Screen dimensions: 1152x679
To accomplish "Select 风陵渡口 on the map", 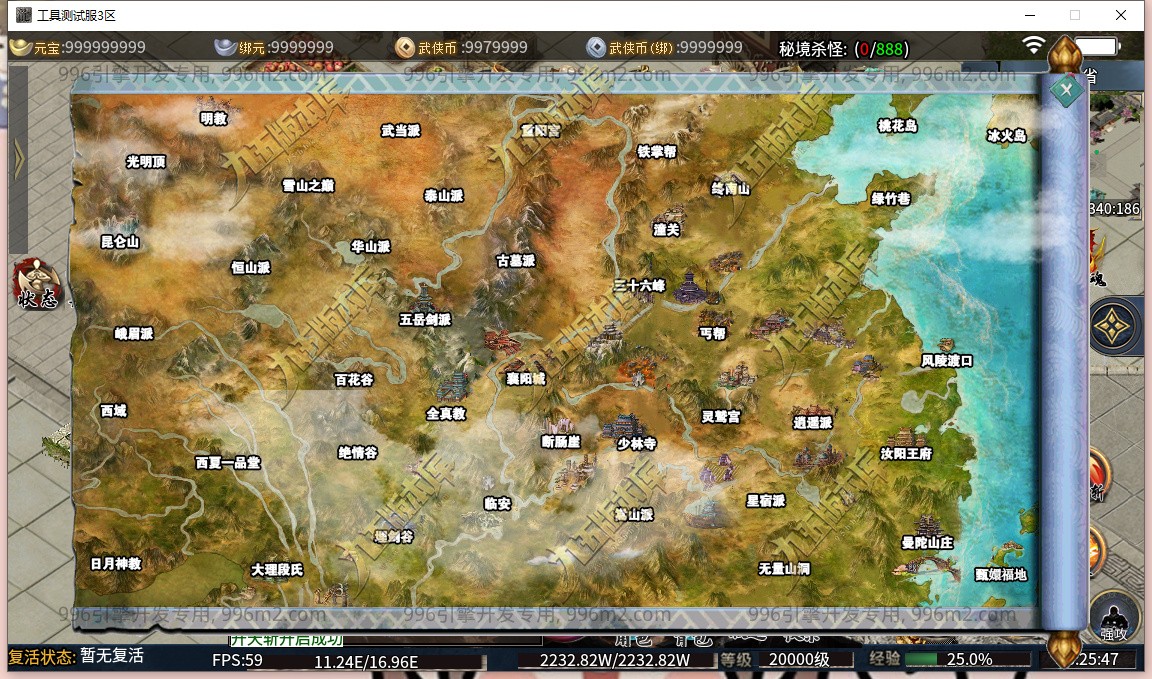I will [947, 360].
